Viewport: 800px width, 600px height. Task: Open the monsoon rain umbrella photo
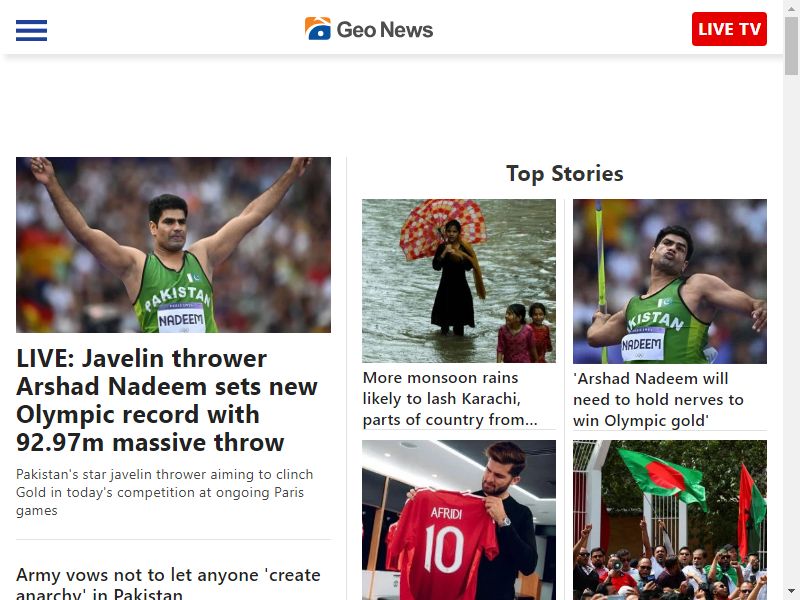(x=459, y=281)
